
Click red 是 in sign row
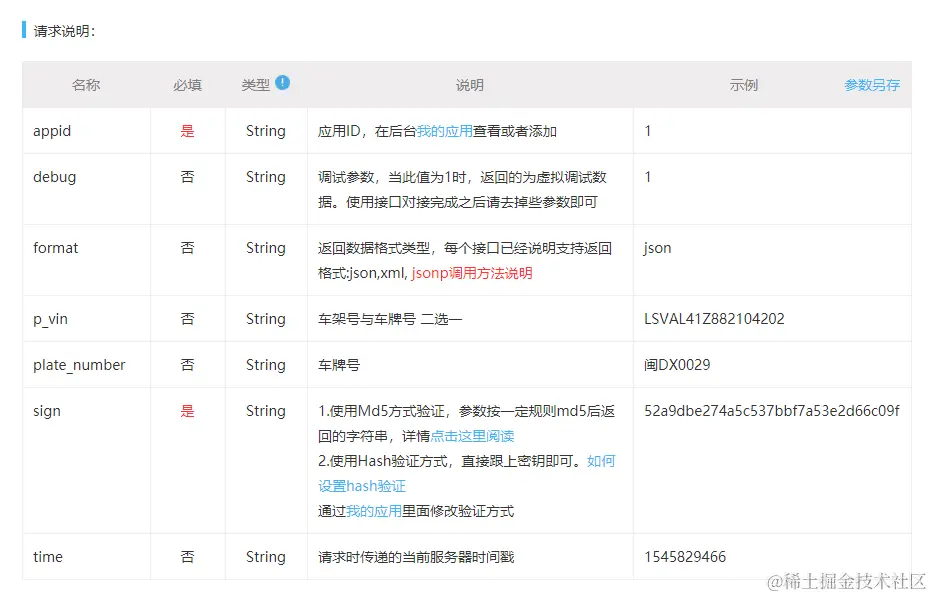click(x=187, y=411)
